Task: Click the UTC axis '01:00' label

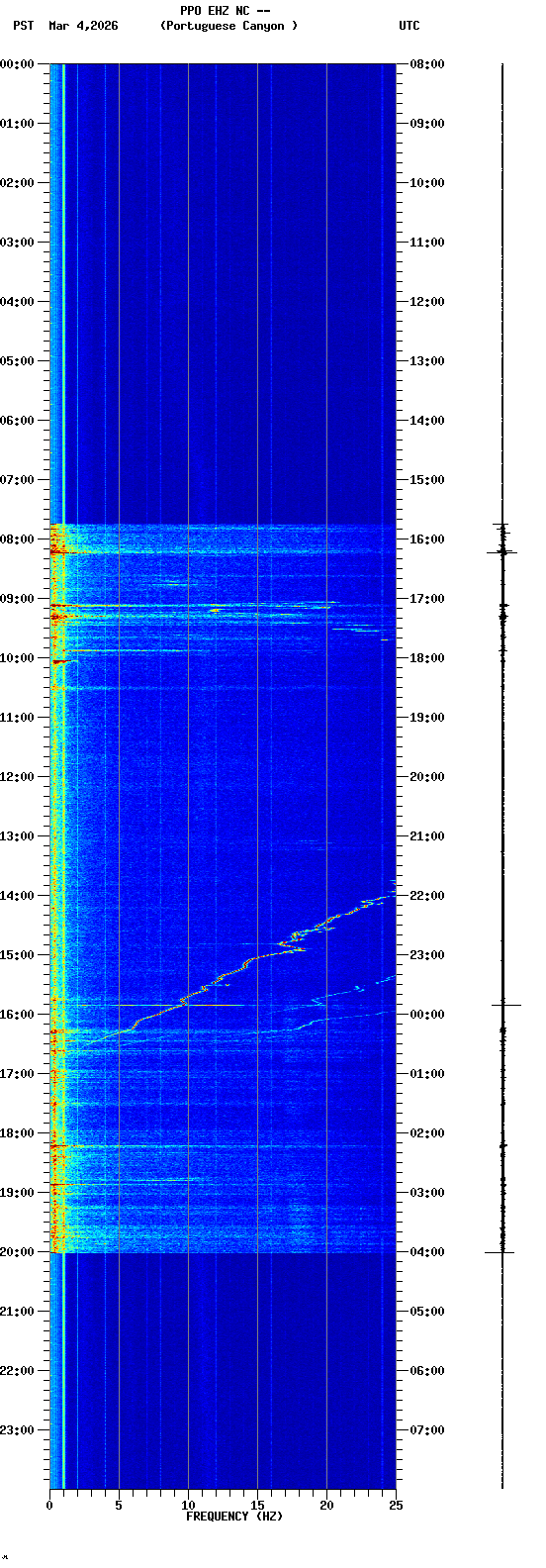Action: pyautogui.click(x=427, y=1074)
